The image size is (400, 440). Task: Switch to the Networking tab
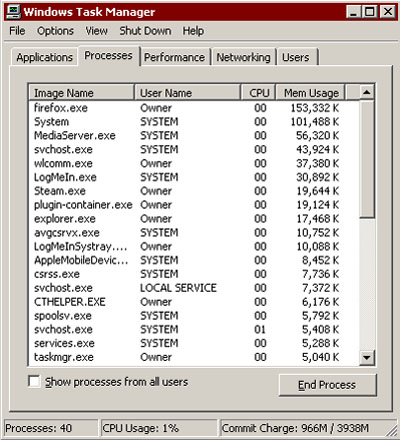pos(243,57)
